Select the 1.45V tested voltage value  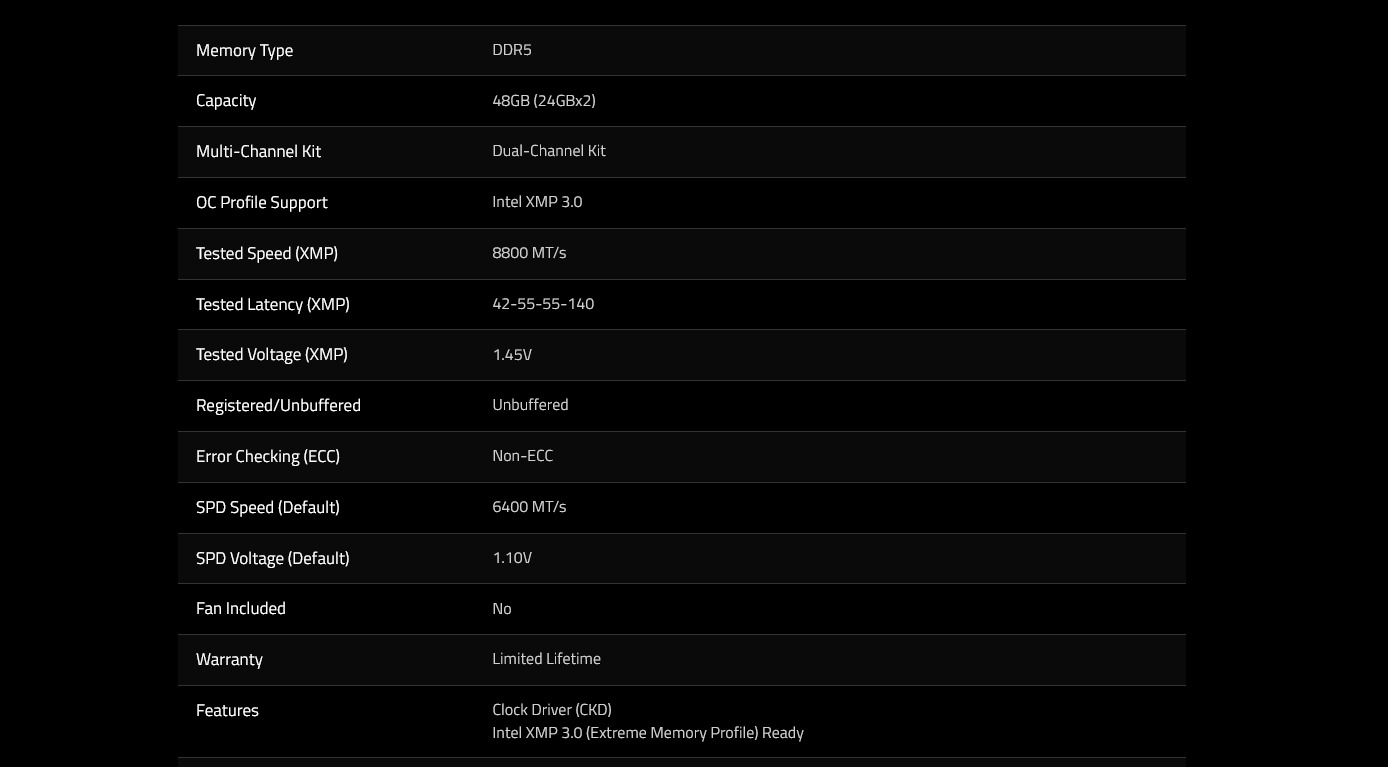click(x=512, y=355)
